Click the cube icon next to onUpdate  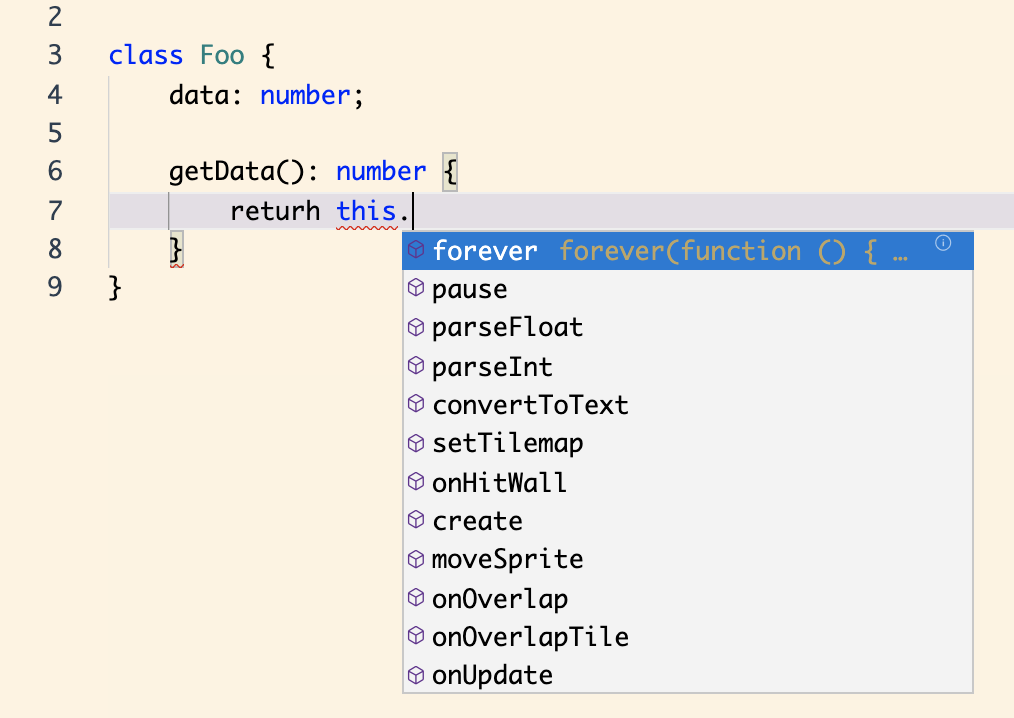pos(415,675)
